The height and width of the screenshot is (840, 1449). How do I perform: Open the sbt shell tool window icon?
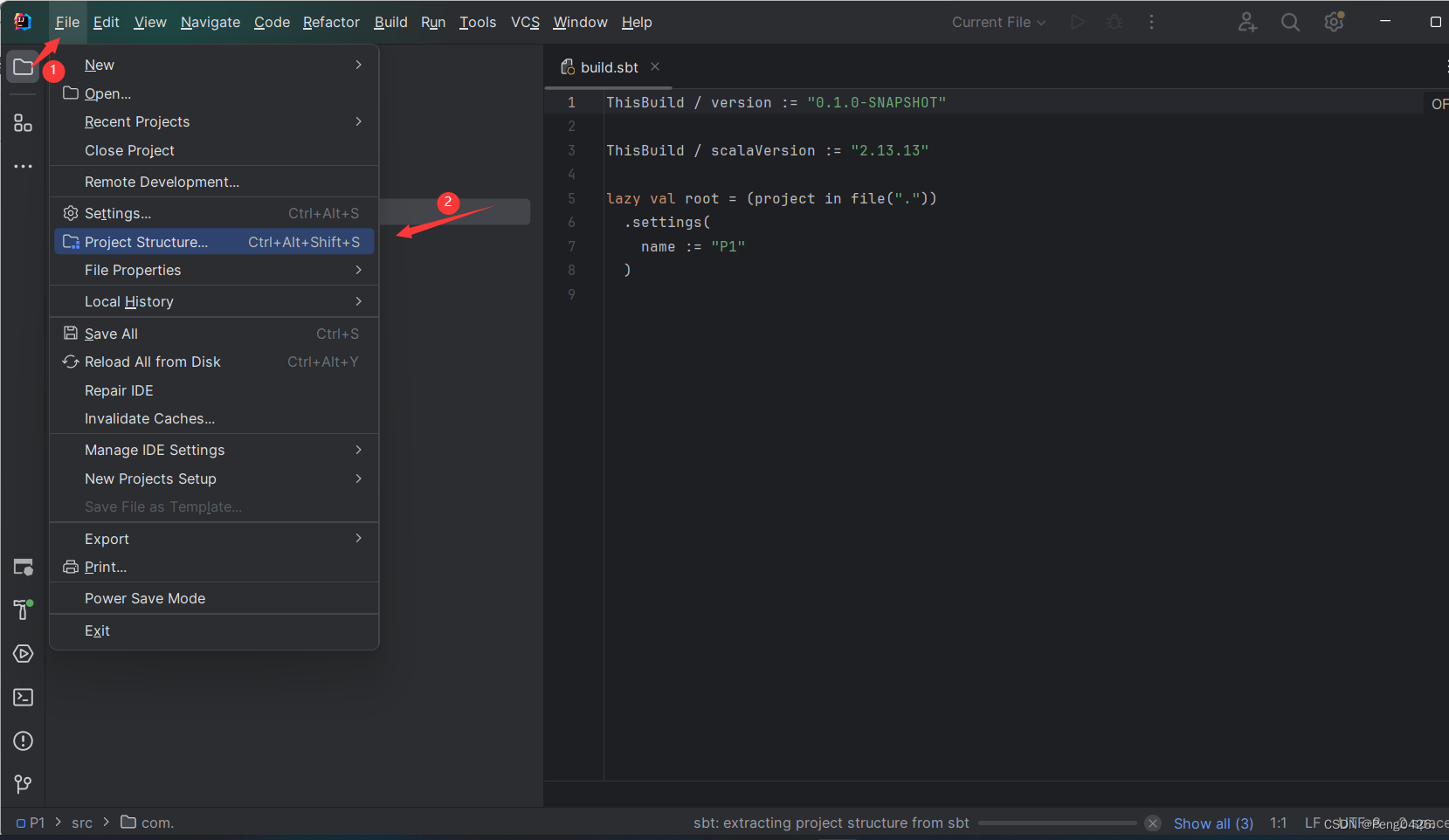[24, 568]
